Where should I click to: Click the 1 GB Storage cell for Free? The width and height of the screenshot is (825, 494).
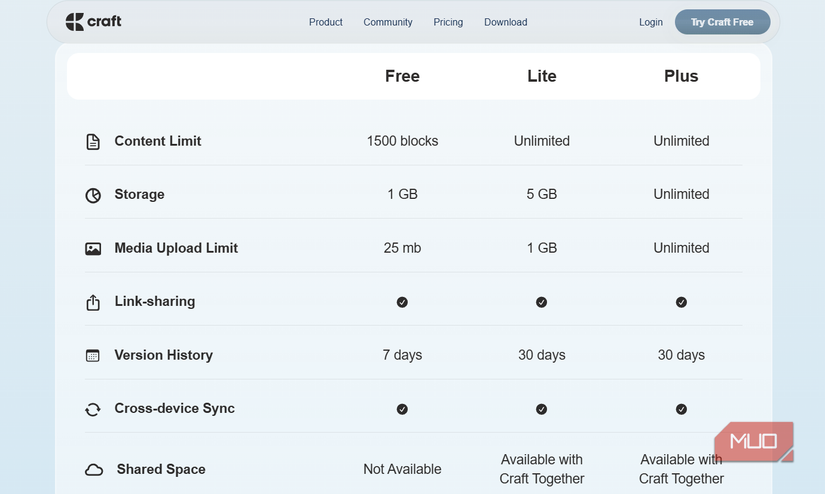click(403, 194)
